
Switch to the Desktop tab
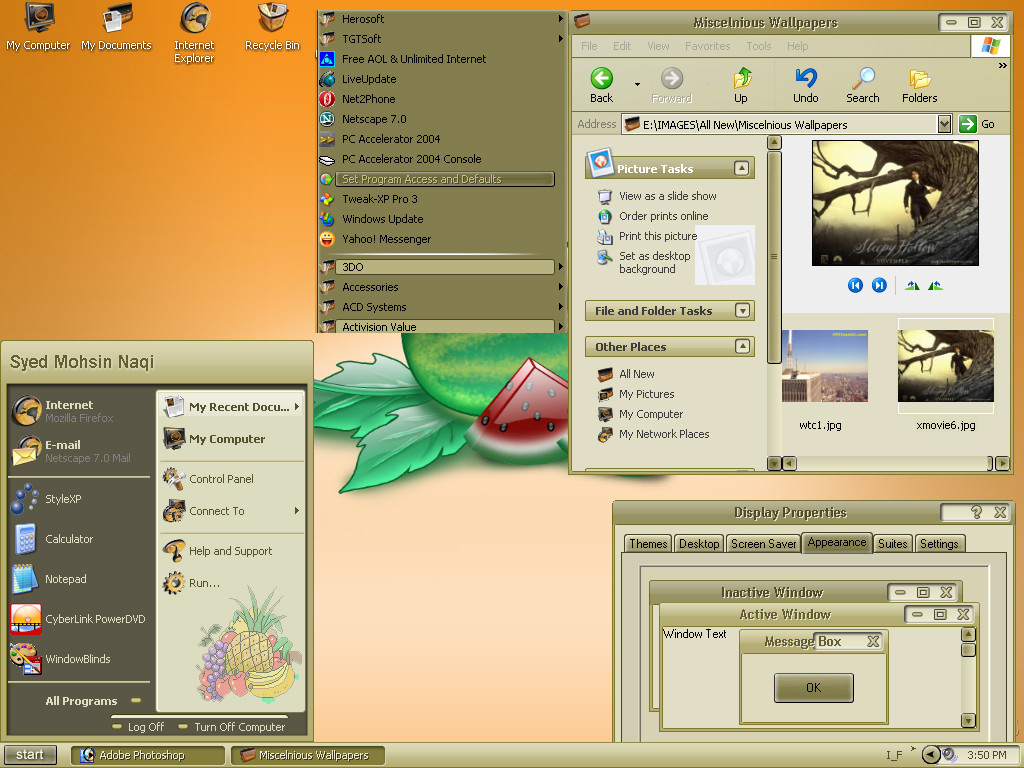(699, 543)
